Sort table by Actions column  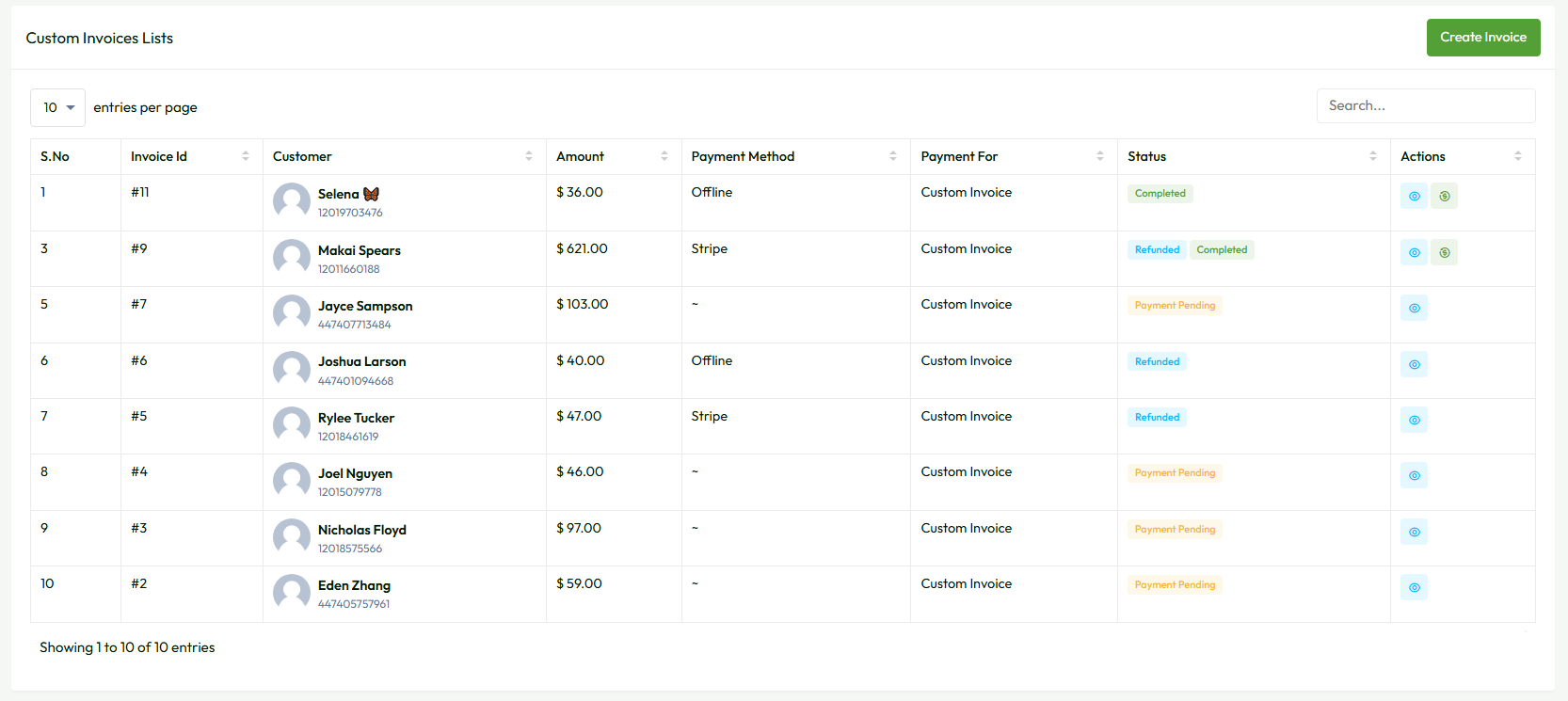pos(1463,156)
